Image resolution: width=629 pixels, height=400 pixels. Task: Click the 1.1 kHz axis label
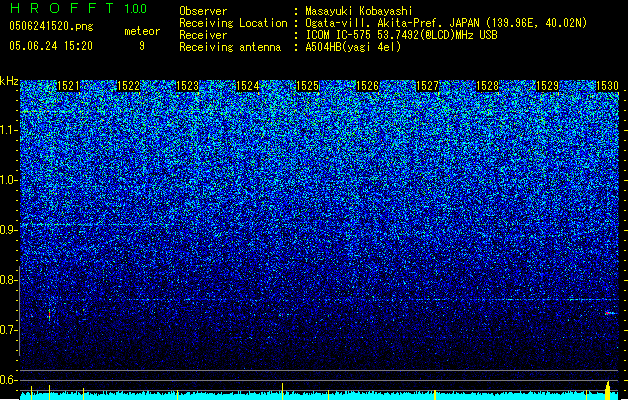[9, 130]
